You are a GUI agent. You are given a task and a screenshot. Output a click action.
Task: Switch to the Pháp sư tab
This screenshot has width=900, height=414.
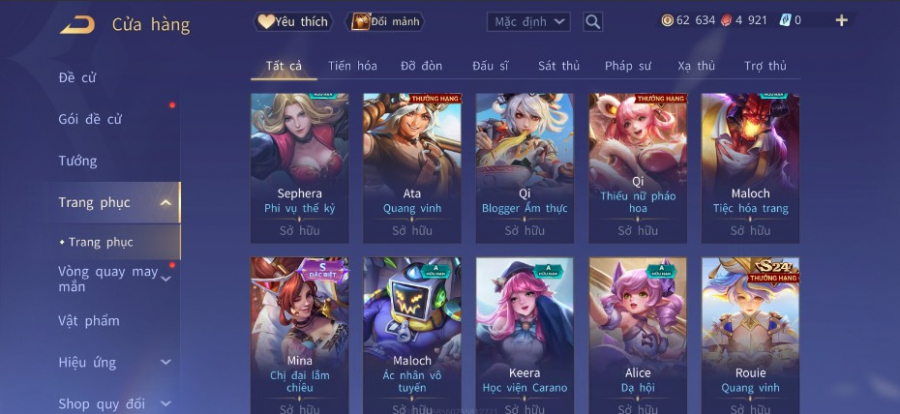(x=628, y=66)
